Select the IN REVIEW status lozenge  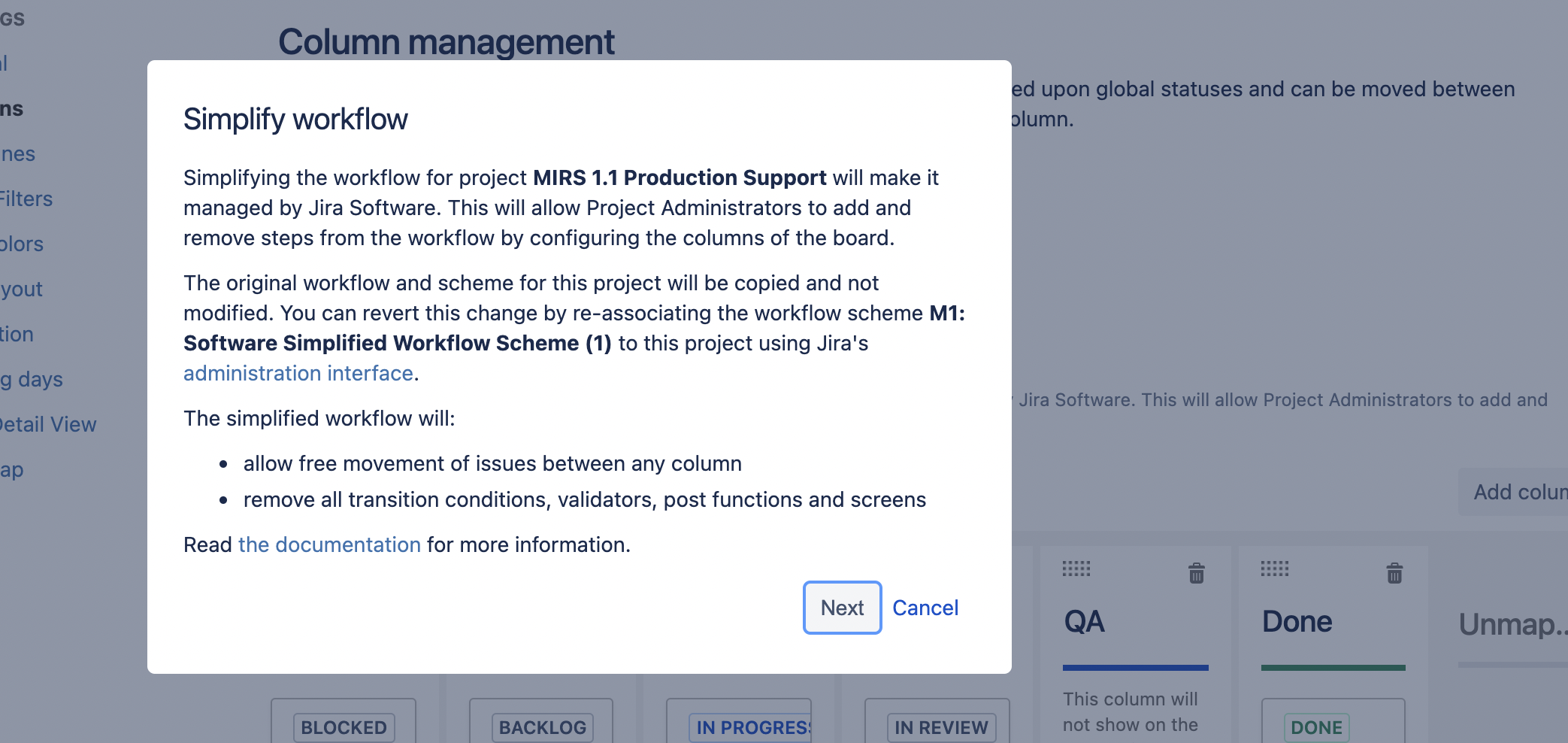941,728
